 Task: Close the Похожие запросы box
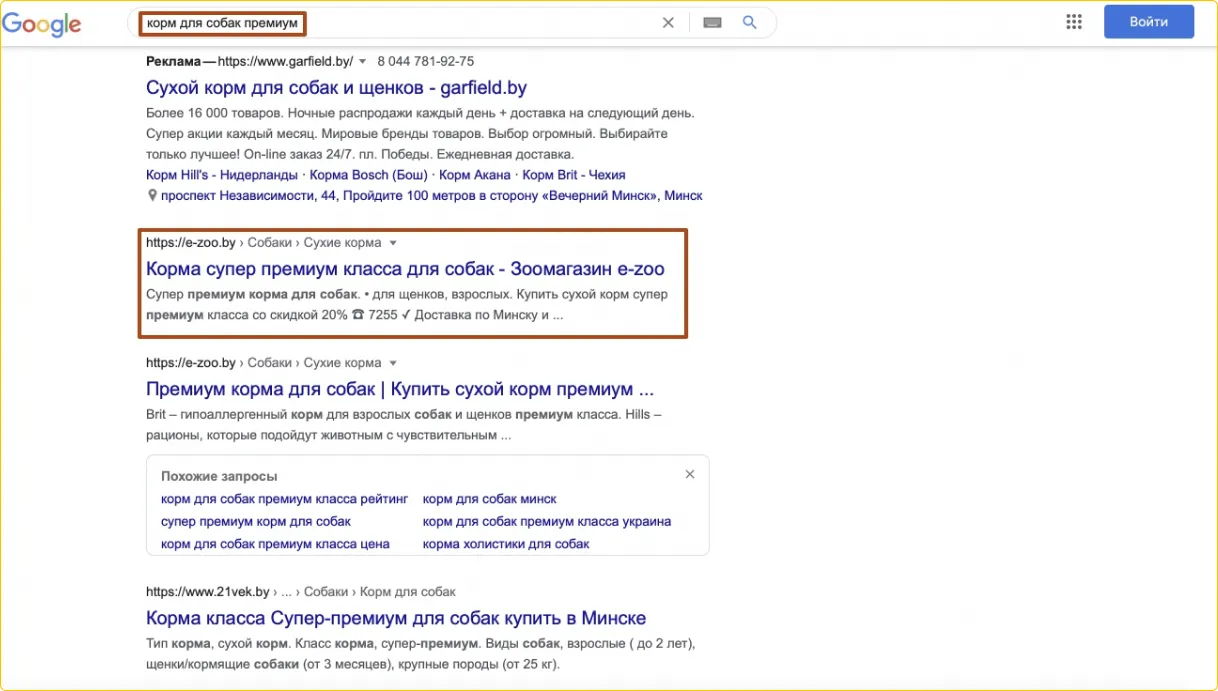coord(689,475)
